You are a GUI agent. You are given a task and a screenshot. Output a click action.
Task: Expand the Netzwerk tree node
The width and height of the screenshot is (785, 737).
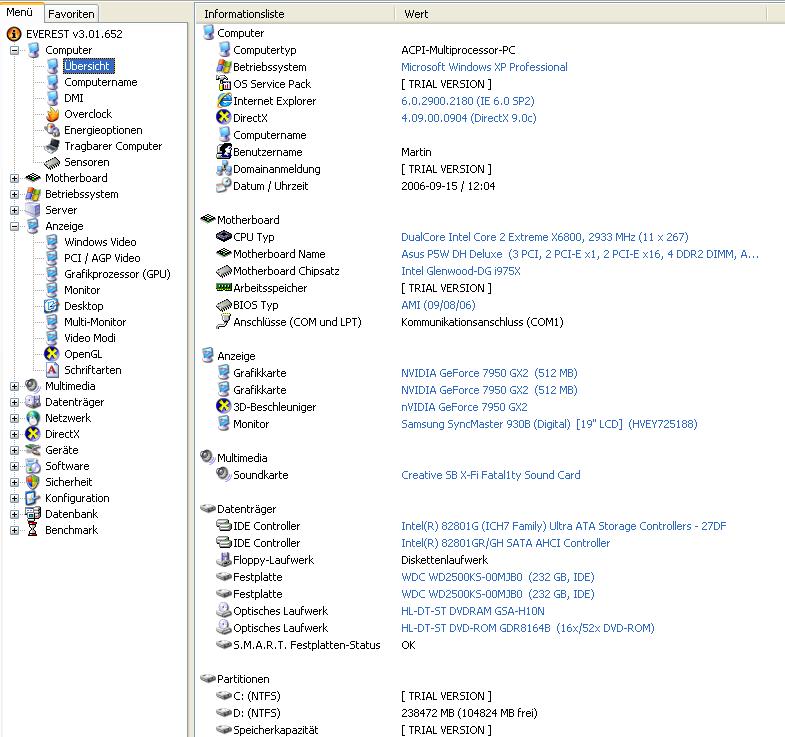[x=15, y=419]
